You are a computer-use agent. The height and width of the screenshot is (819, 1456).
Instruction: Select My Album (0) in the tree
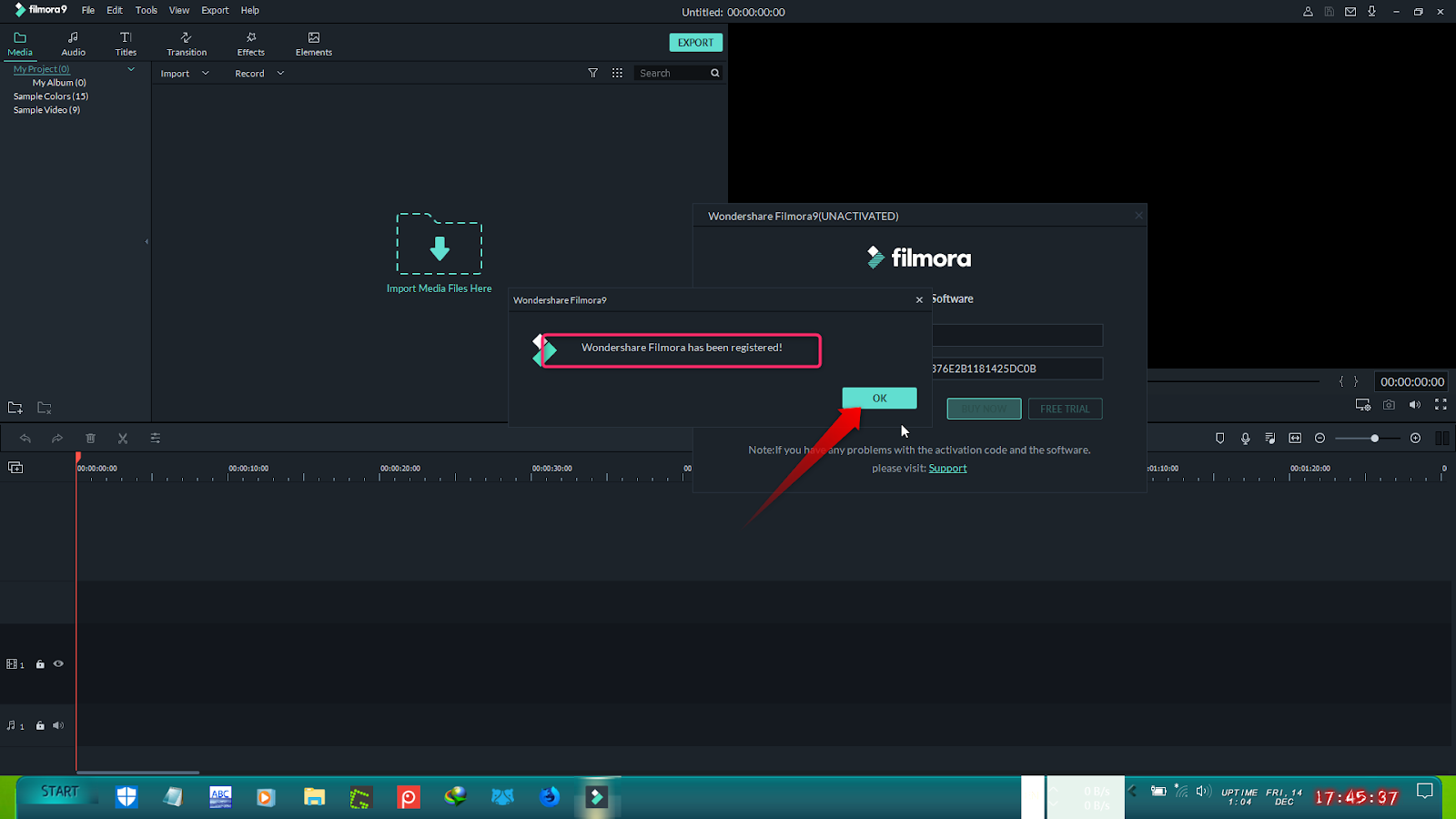pyautogui.click(x=59, y=83)
